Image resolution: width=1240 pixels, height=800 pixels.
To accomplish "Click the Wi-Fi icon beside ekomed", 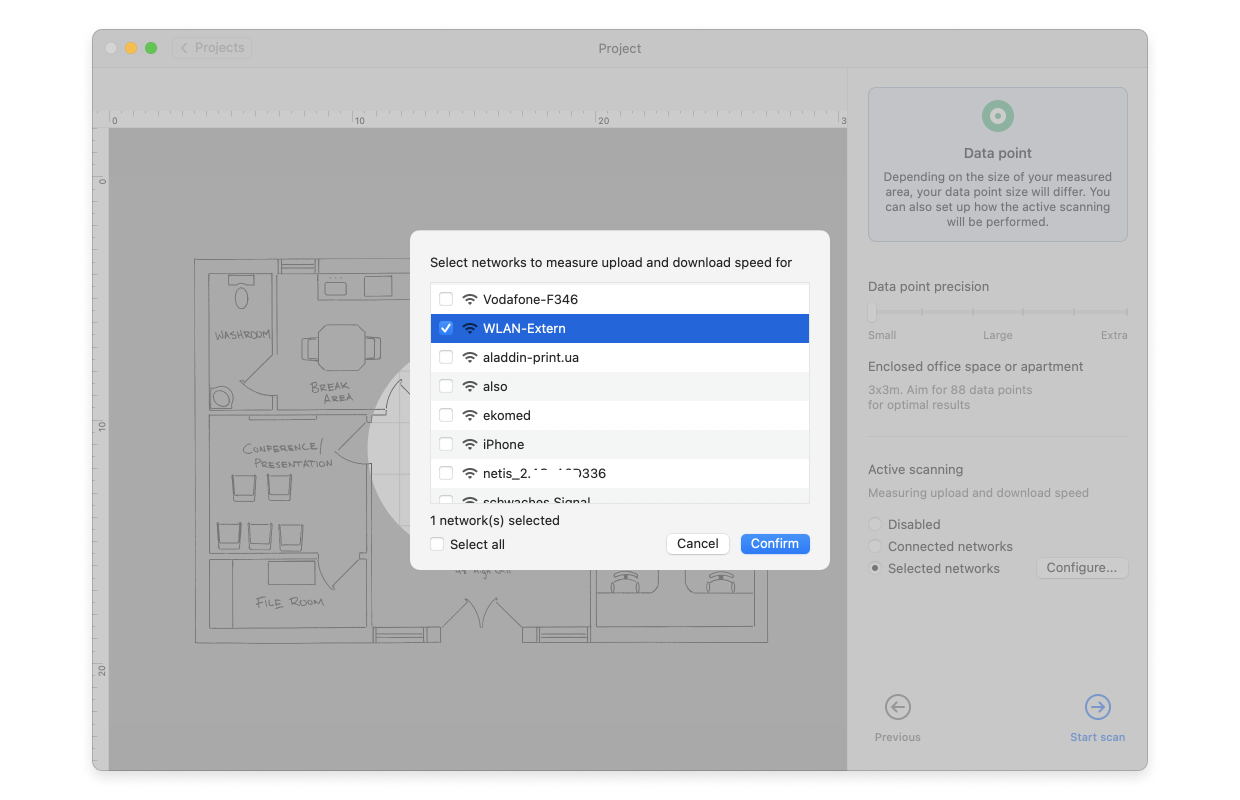I will point(468,415).
